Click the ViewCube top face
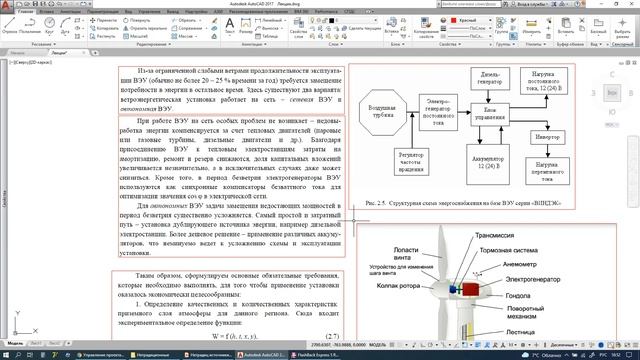The image size is (640, 360). 612,93
